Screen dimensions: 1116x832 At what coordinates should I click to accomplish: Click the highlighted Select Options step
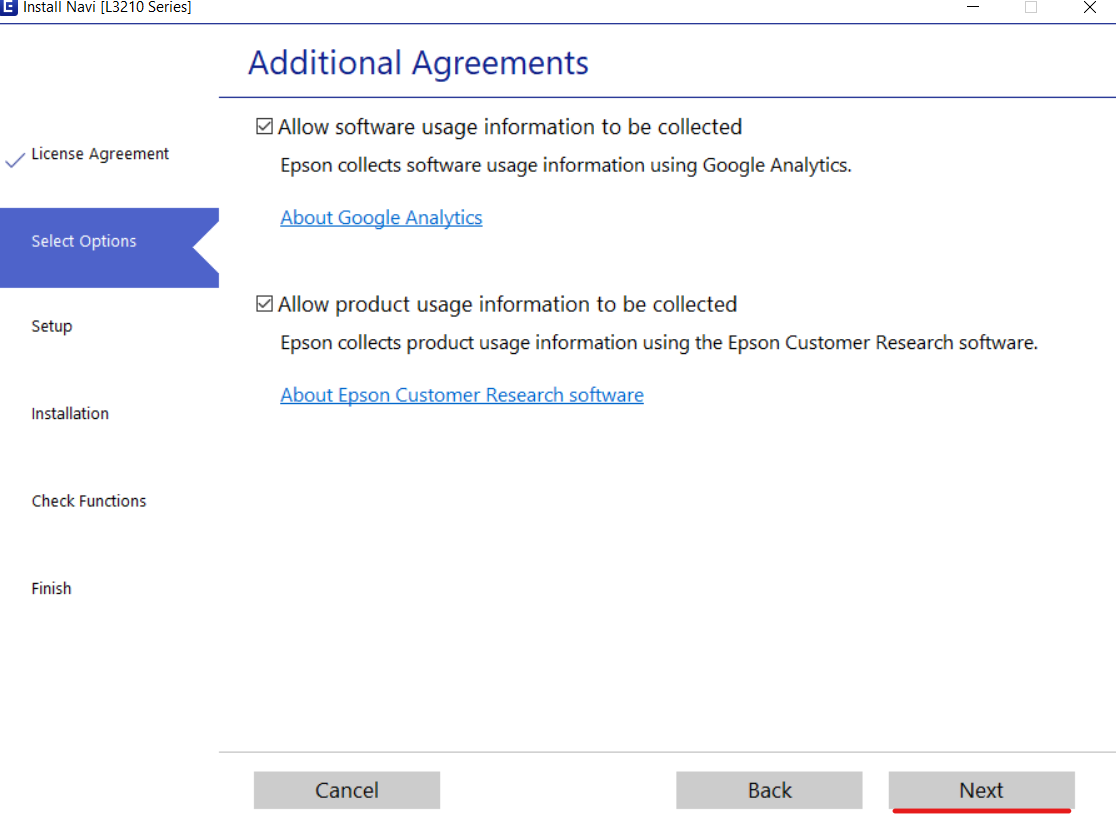click(x=84, y=241)
